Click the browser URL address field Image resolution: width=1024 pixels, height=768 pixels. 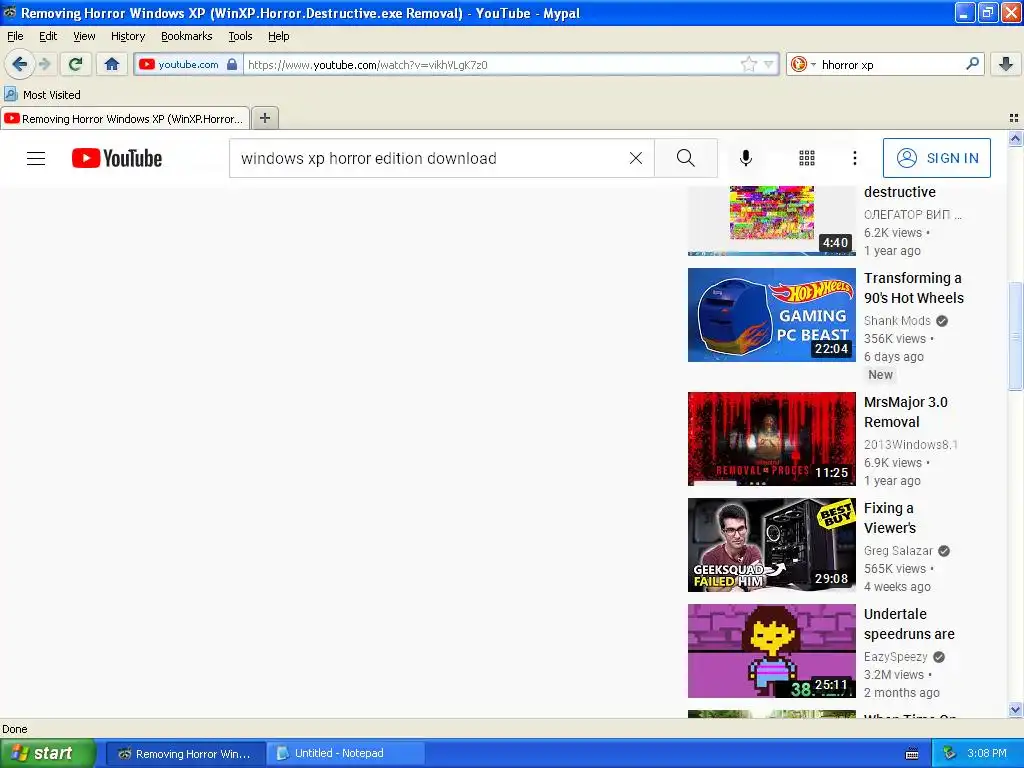point(493,64)
